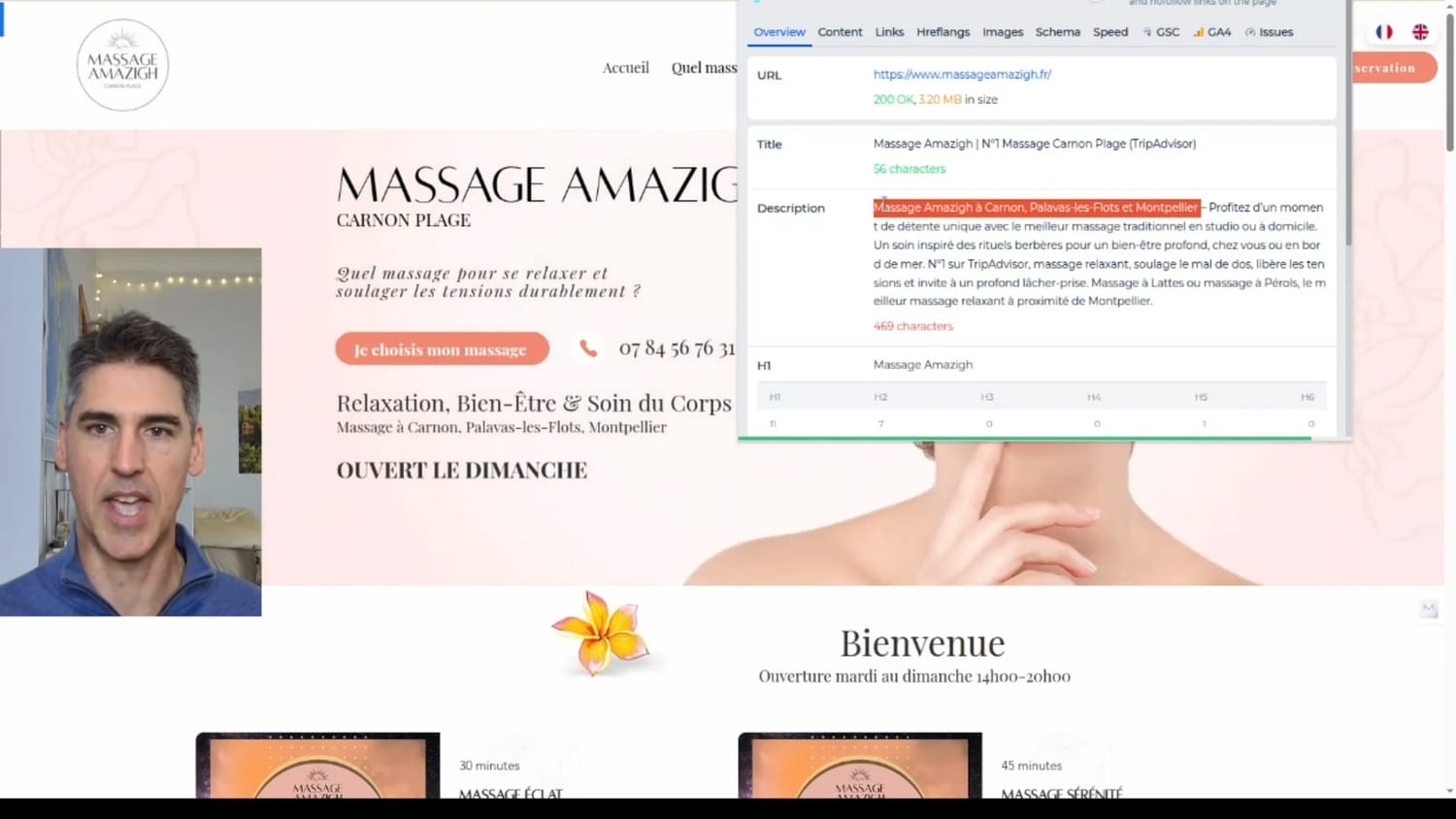Screen dimensions: 1456x819
Task: Click the Massage Éclat card thumbnail
Action: [x=317, y=766]
